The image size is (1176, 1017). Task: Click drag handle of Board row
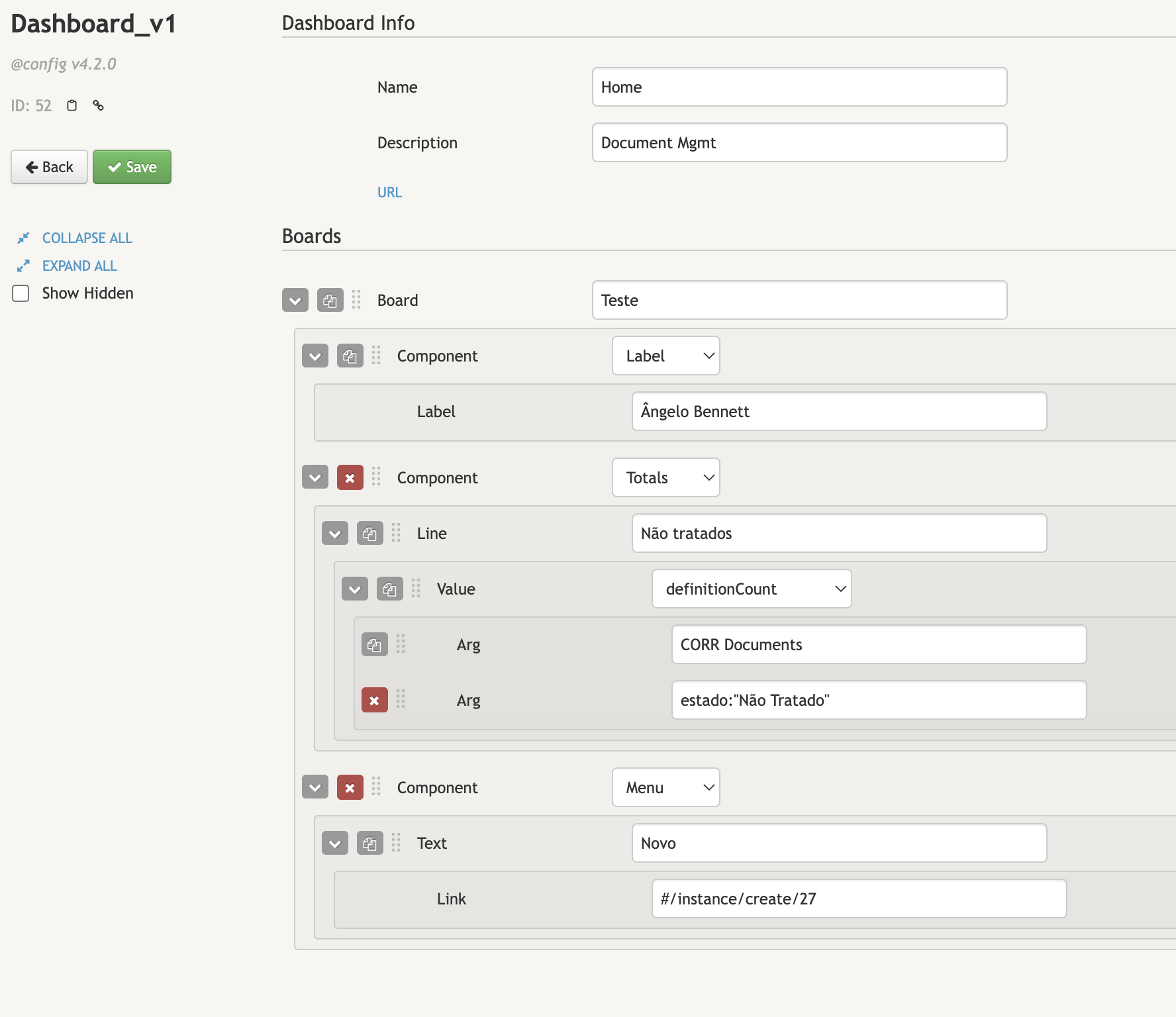[x=356, y=300]
